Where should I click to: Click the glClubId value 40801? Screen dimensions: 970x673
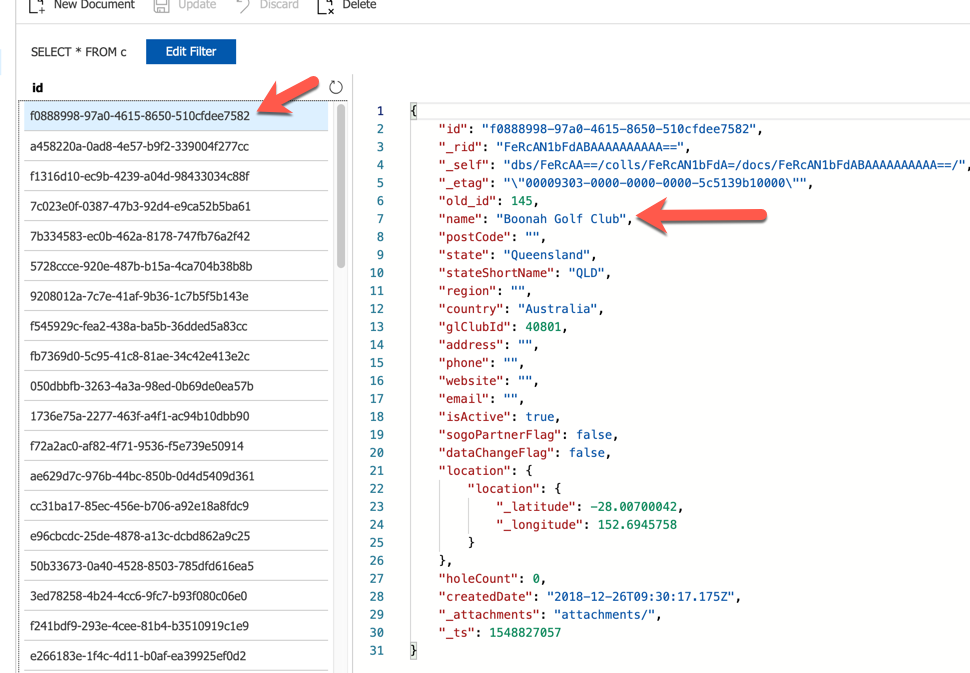[543, 327]
